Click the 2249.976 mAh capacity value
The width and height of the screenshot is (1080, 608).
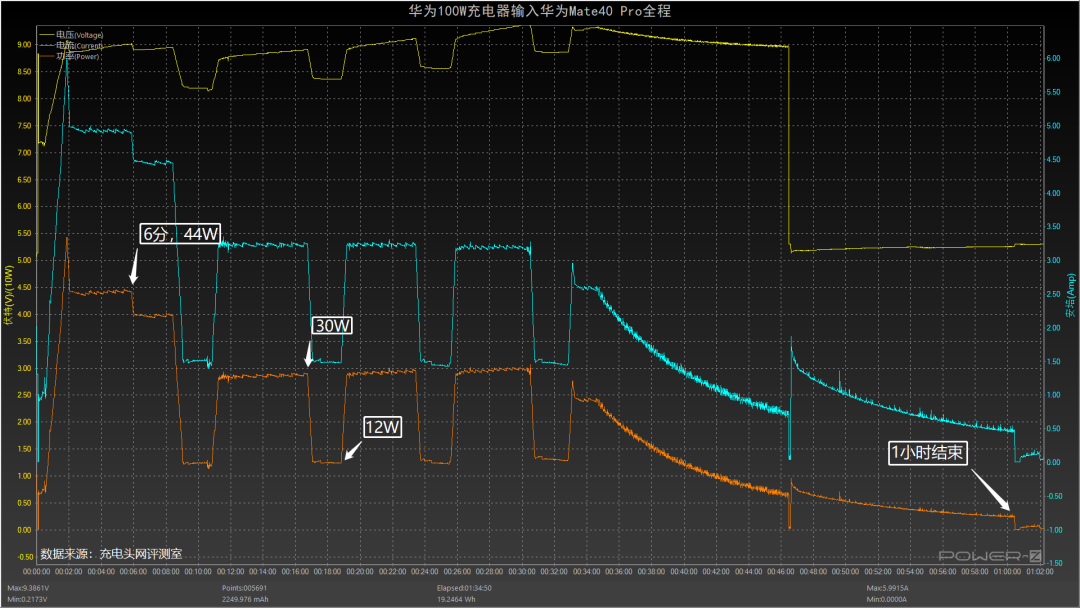(245, 599)
